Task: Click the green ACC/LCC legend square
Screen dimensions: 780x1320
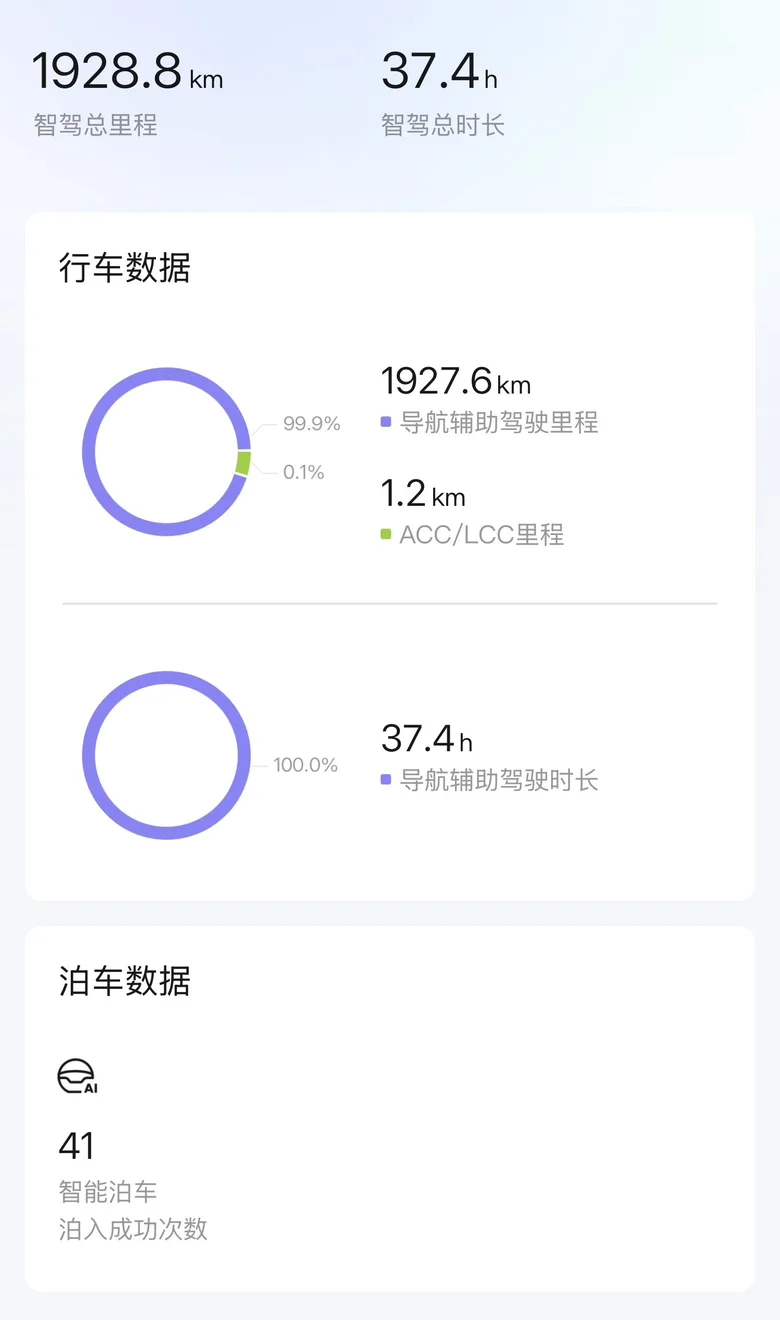Action: point(386,534)
